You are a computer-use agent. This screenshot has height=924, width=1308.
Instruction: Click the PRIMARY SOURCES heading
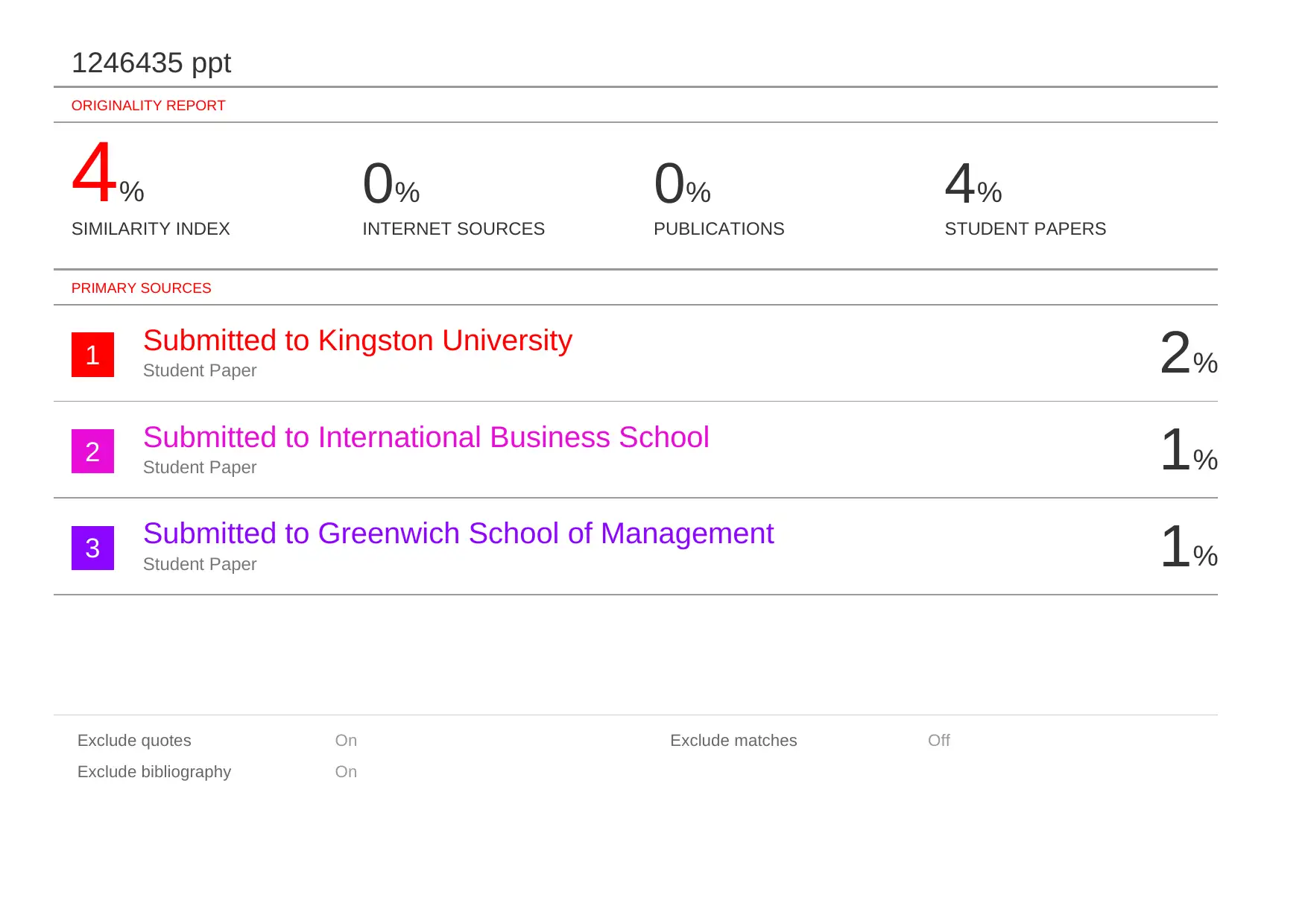pos(142,288)
